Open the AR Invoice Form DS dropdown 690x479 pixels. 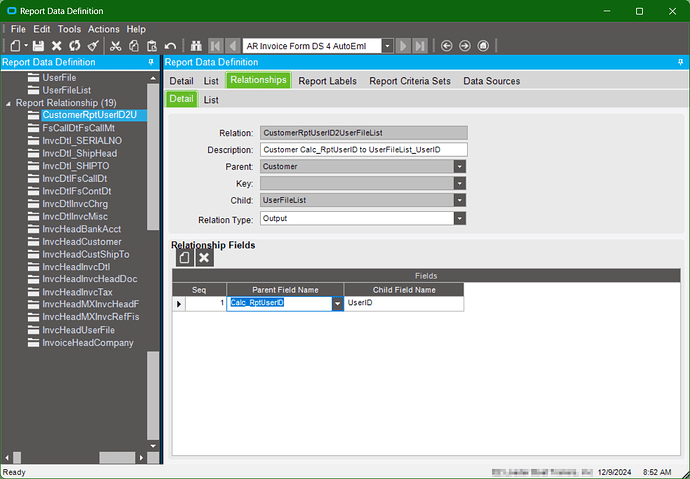coord(387,46)
